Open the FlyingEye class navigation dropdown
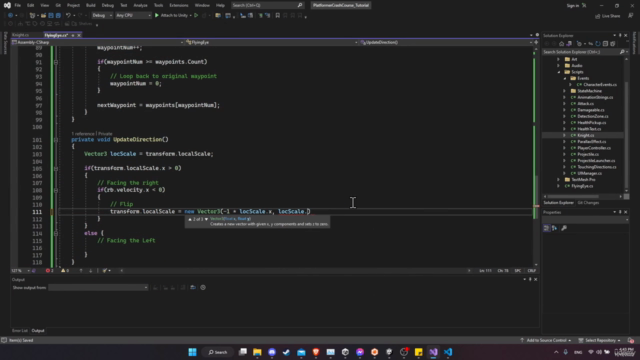 click(271, 42)
